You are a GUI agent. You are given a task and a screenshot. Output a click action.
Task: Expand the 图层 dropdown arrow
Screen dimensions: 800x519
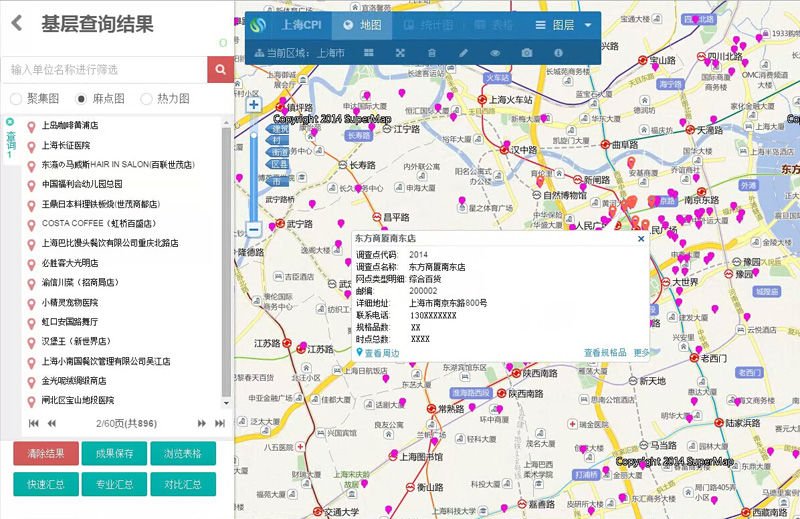[x=588, y=25]
